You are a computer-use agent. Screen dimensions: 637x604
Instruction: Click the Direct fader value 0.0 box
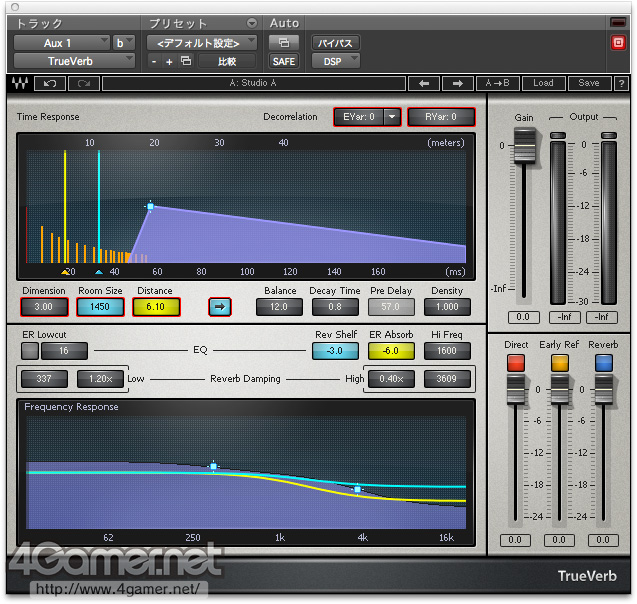[515, 540]
